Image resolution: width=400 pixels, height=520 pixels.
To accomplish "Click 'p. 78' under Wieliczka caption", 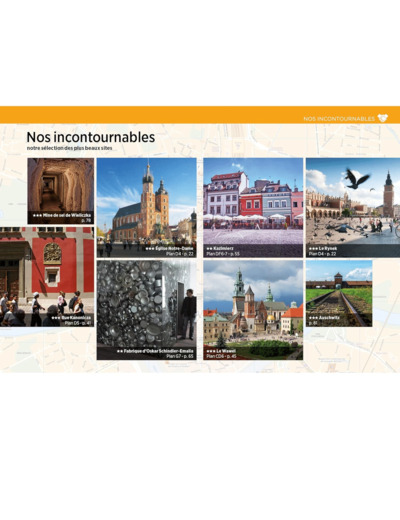I will click(x=86, y=221).
